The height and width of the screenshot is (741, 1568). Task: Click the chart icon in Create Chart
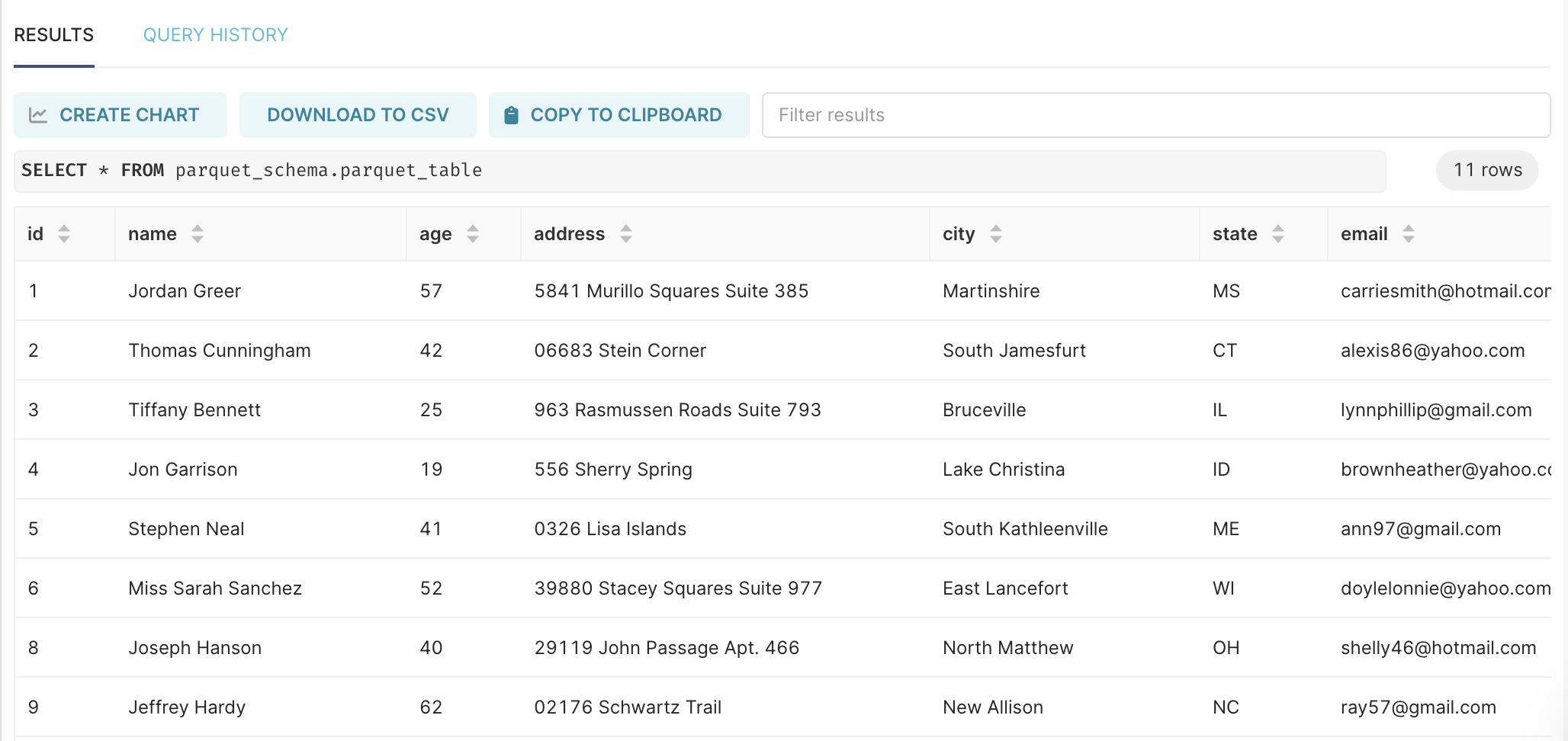tap(38, 115)
